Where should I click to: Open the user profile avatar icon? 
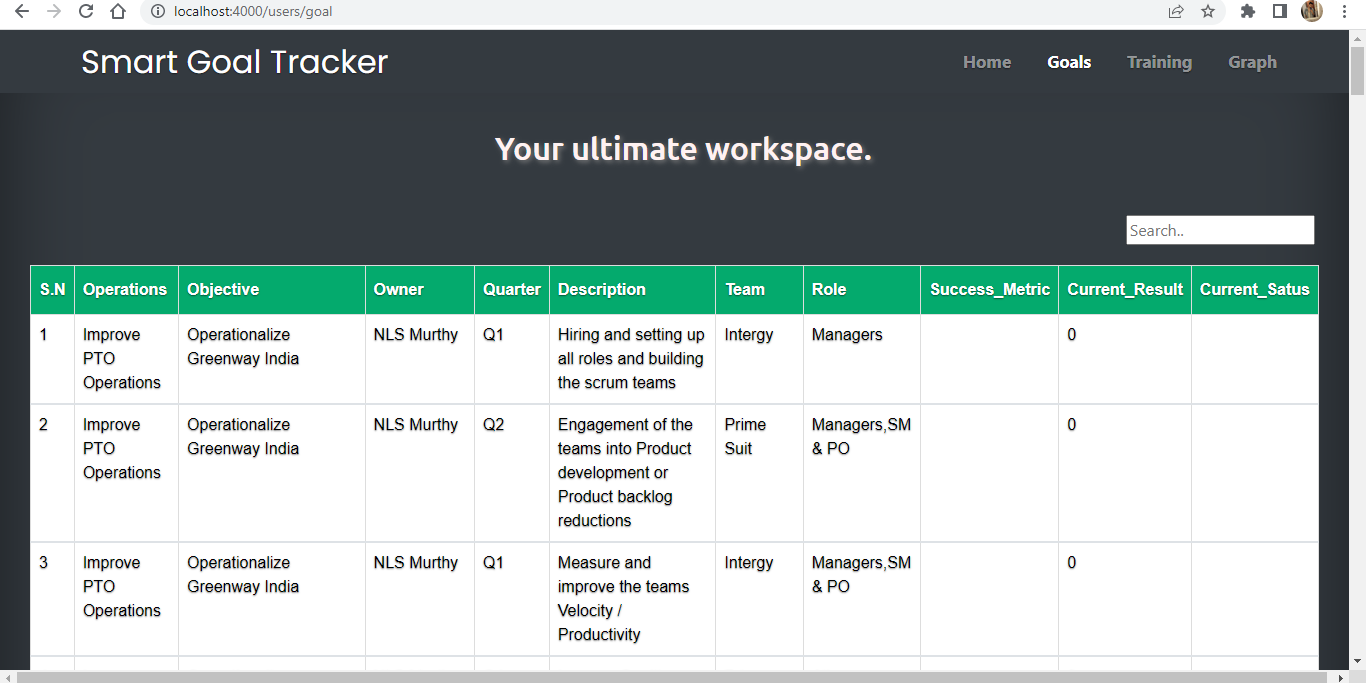[1311, 12]
